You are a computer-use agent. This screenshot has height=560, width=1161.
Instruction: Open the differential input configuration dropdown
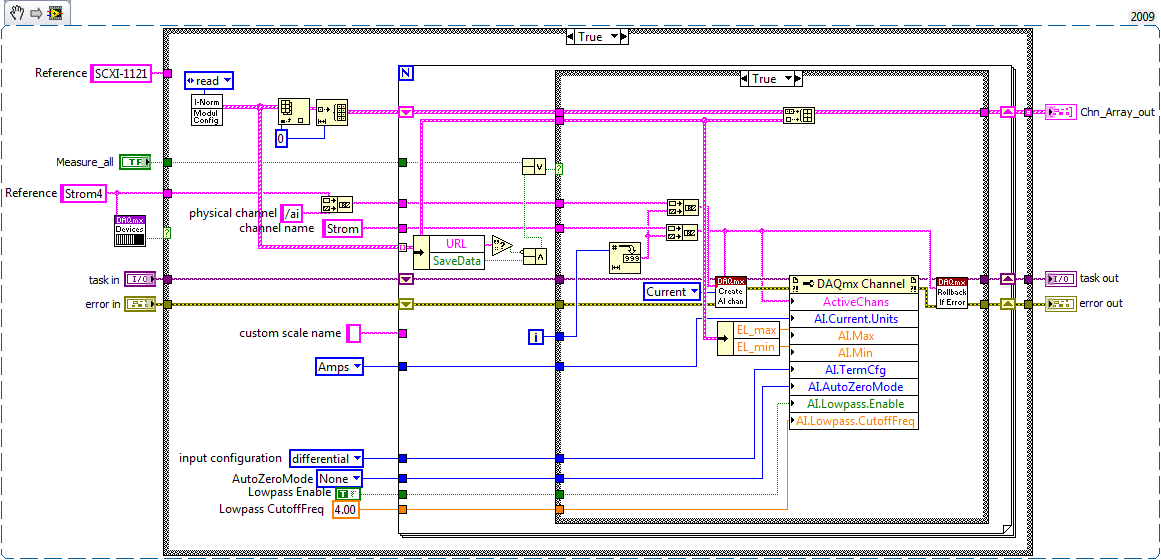[x=327, y=459]
